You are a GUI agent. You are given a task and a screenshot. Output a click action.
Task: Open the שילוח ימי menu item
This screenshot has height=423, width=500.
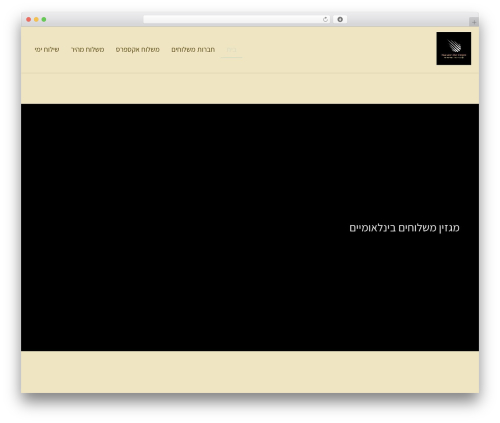[47, 50]
